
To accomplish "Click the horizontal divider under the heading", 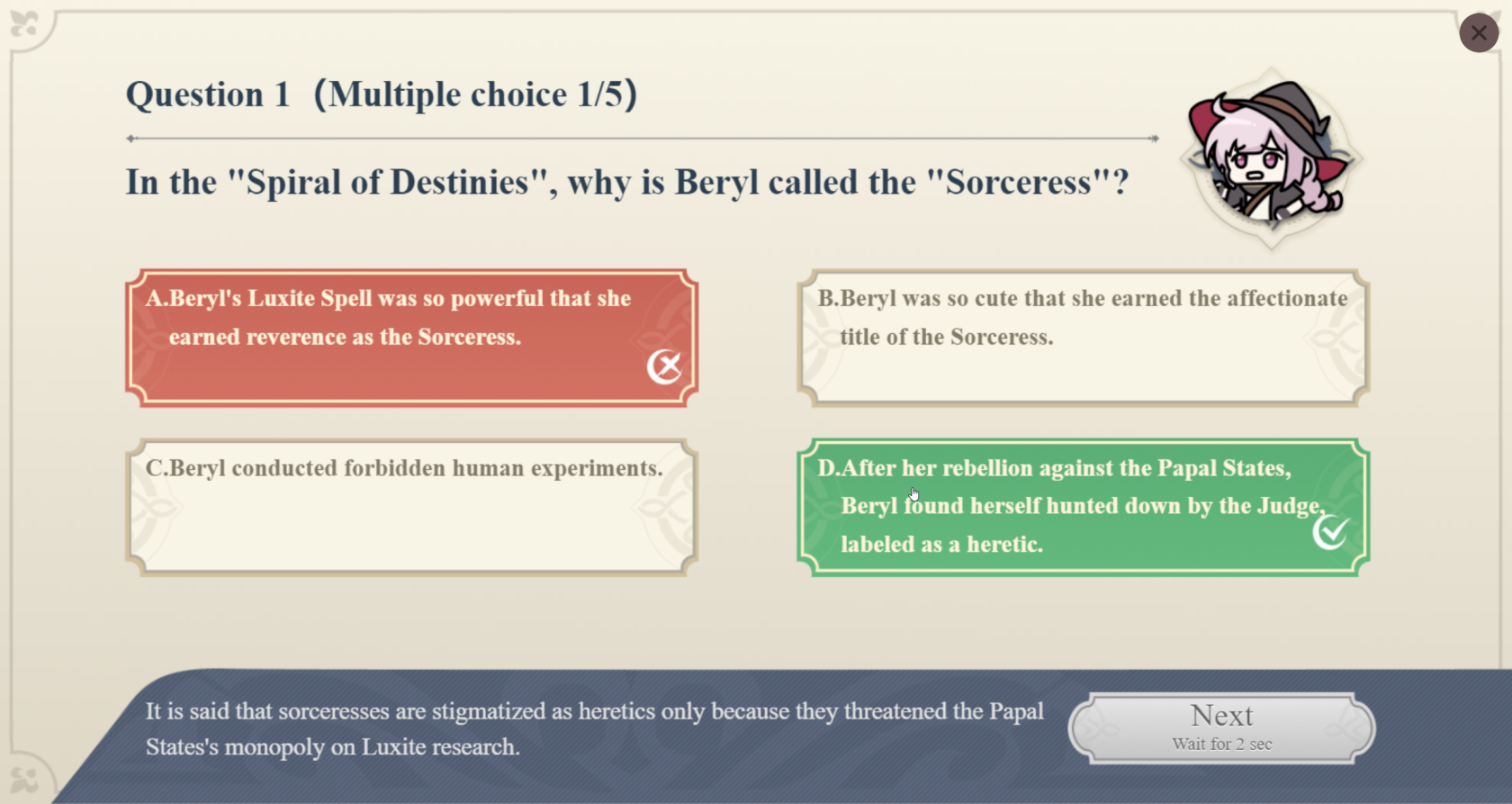I will [643, 139].
